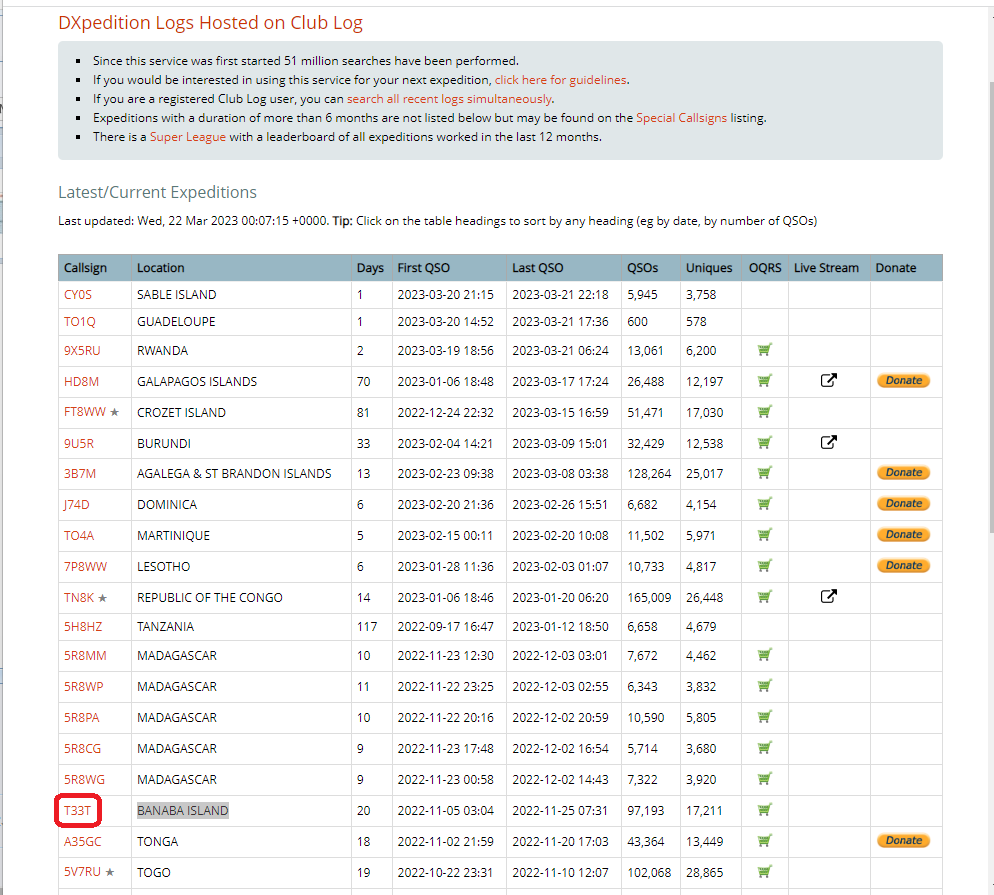Viewport: 994px width, 895px height.
Task: Open OQRS cart for J74D
Action: click(x=765, y=504)
